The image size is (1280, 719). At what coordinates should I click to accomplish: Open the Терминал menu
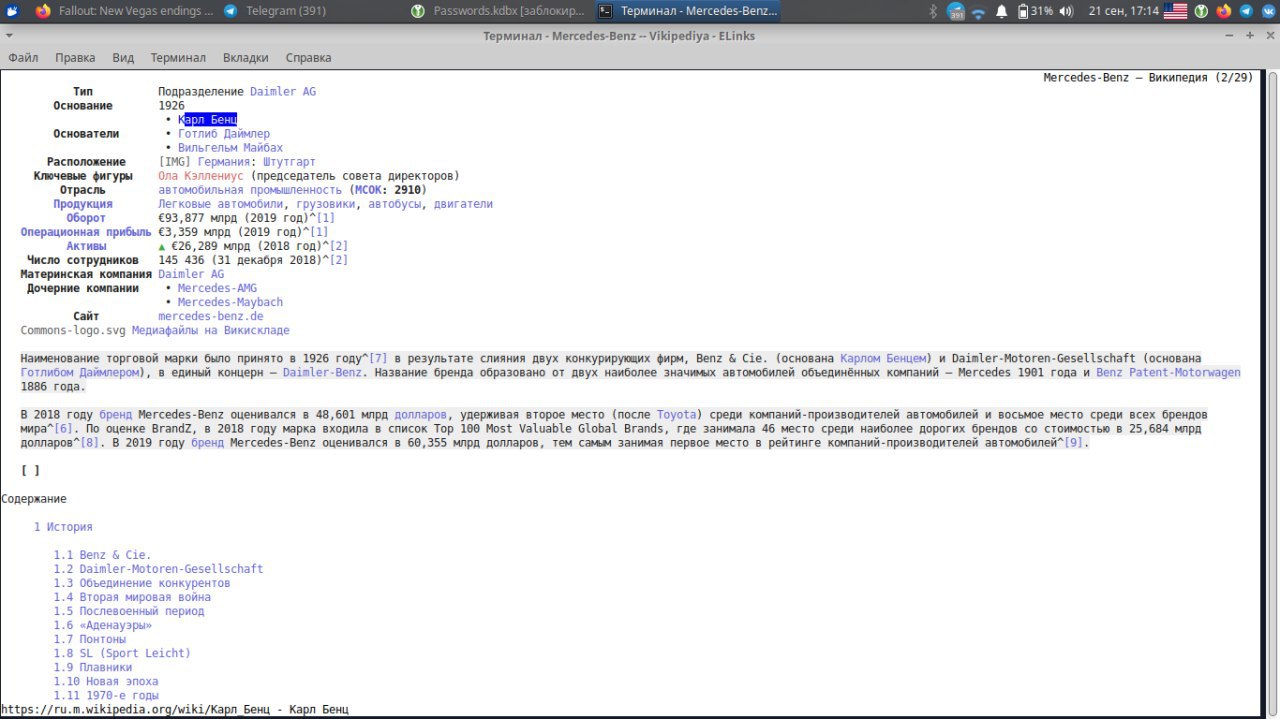point(178,58)
